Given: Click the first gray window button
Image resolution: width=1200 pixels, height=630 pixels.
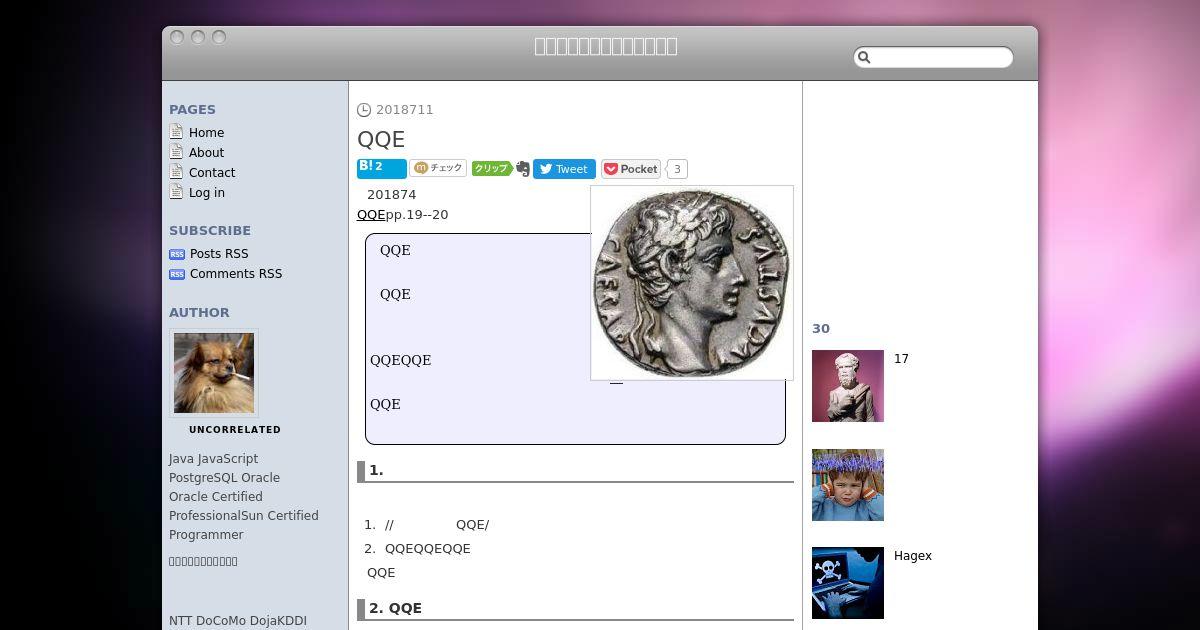Looking at the screenshot, I should (x=177, y=37).
